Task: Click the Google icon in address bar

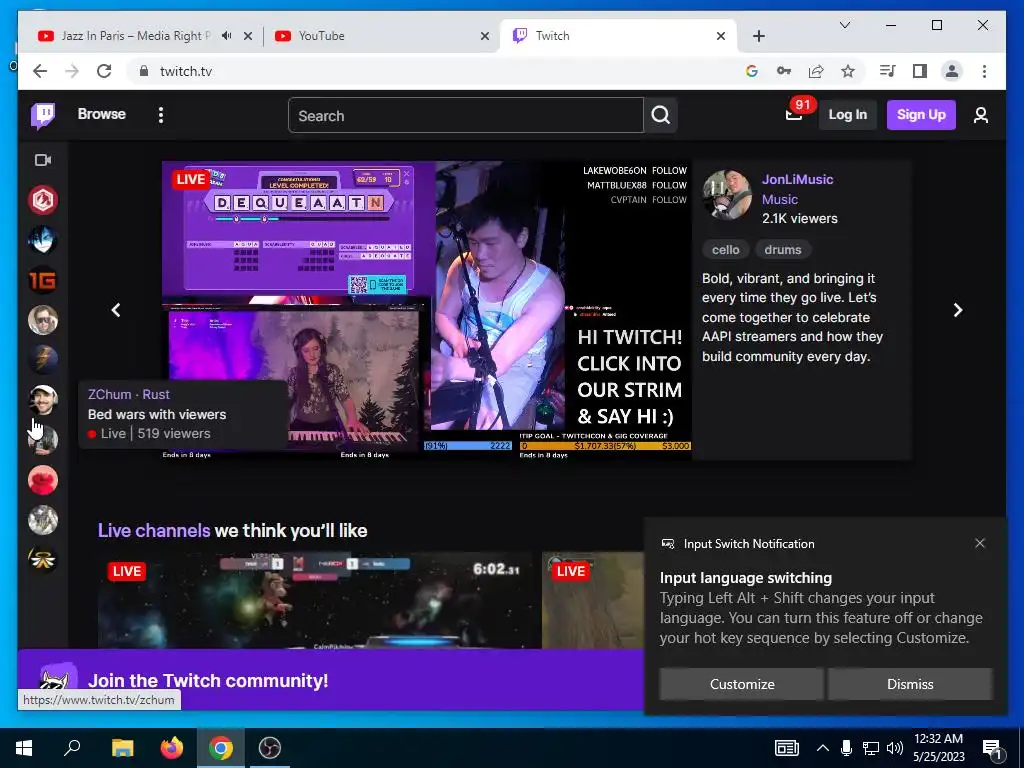Action: tap(752, 71)
